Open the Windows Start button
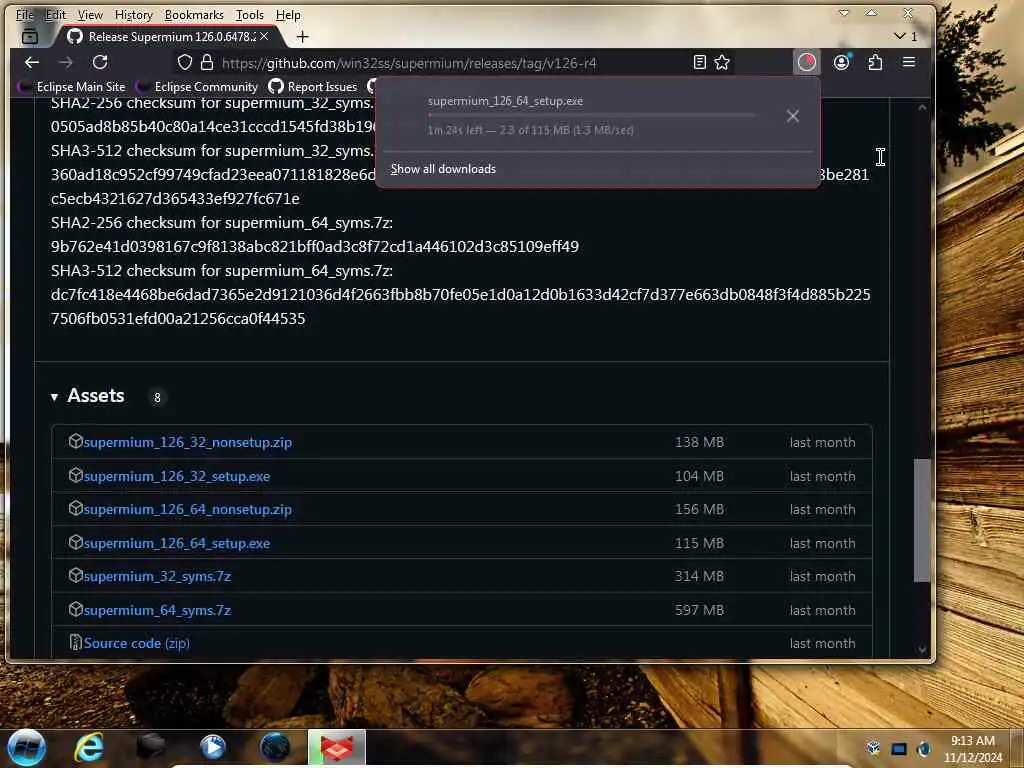The width and height of the screenshot is (1024, 768). point(27,748)
